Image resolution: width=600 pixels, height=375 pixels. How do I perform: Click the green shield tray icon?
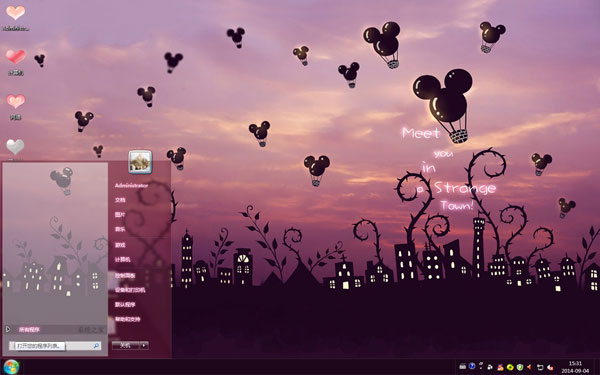pyautogui.click(x=520, y=367)
